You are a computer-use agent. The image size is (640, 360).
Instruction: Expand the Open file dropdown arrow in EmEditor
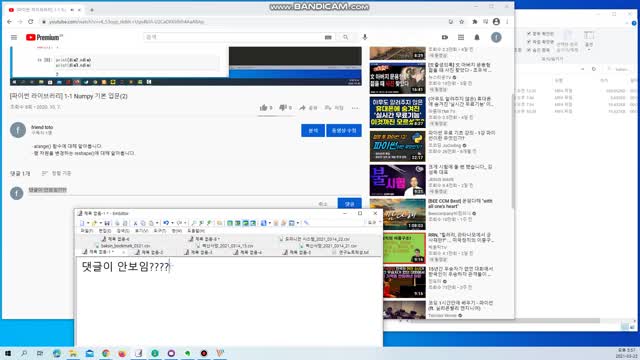click(x=100, y=223)
